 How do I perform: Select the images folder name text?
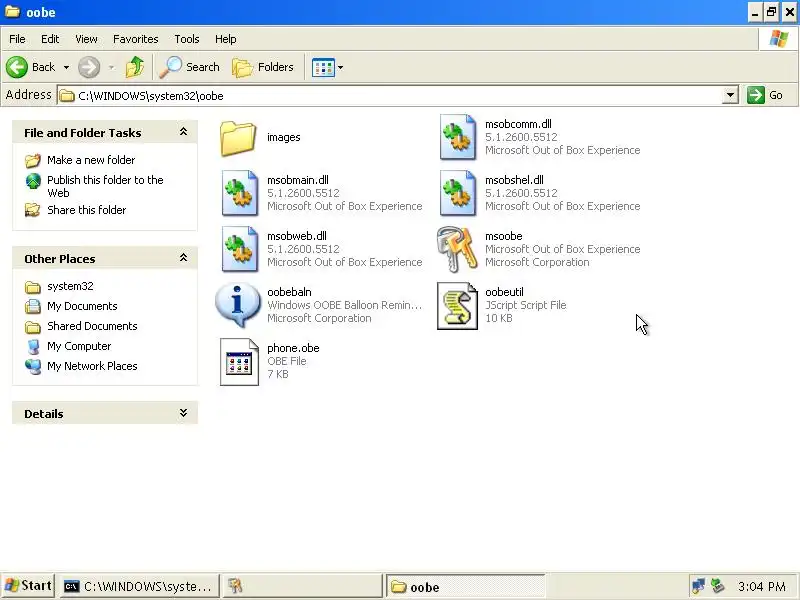tap(284, 137)
